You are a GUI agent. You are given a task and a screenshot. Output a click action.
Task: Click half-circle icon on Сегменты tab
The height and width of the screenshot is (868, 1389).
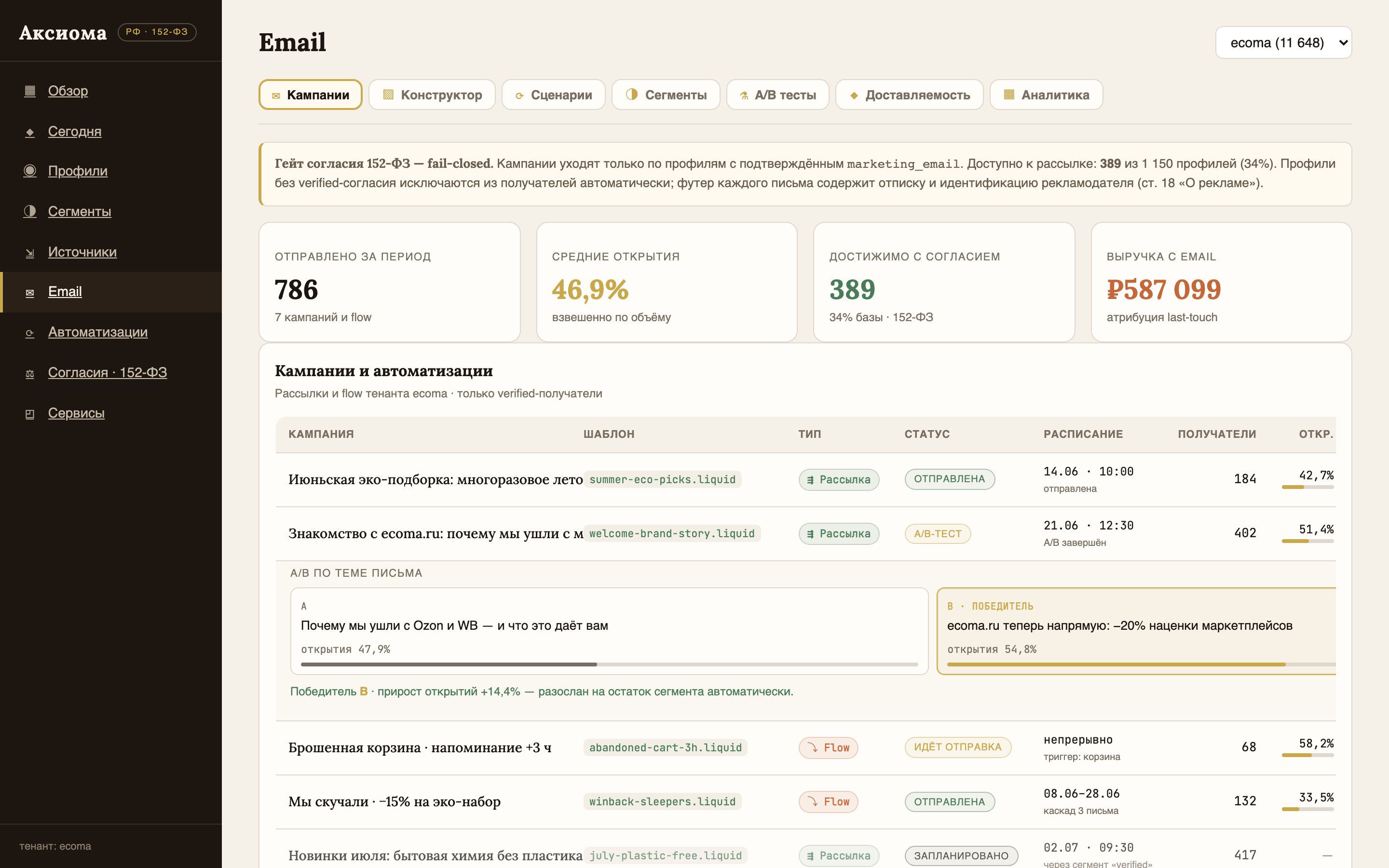[631, 95]
